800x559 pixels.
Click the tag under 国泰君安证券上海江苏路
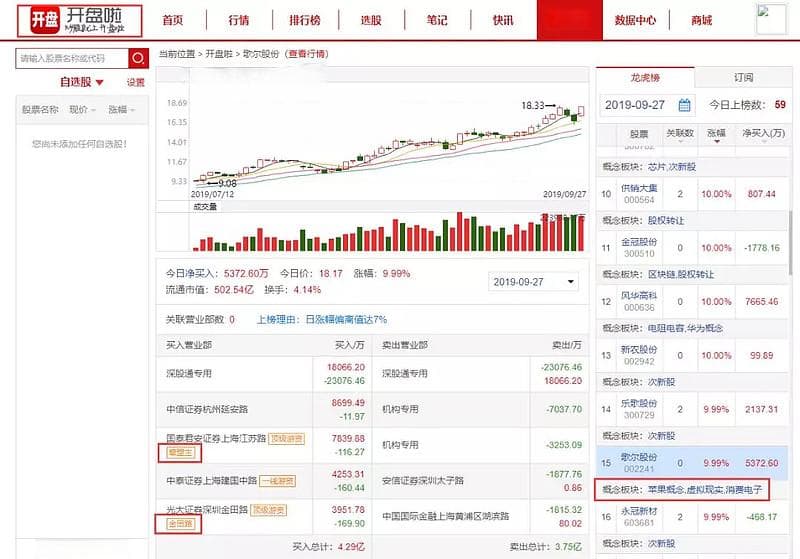point(180,452)
